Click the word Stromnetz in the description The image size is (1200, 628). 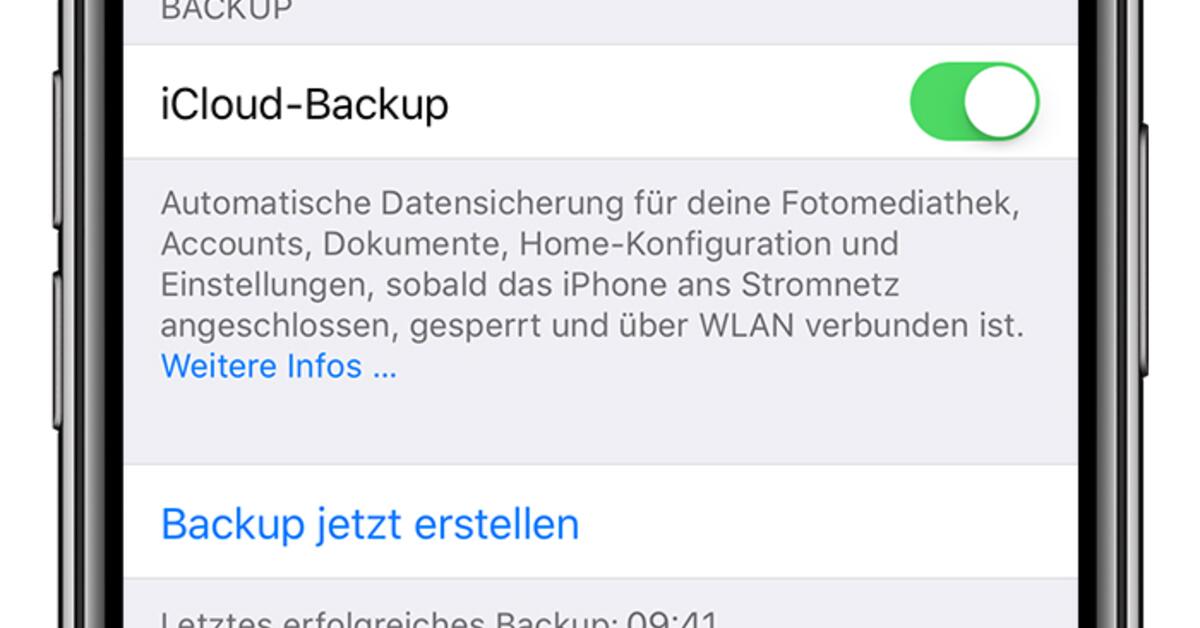point(820,285)
